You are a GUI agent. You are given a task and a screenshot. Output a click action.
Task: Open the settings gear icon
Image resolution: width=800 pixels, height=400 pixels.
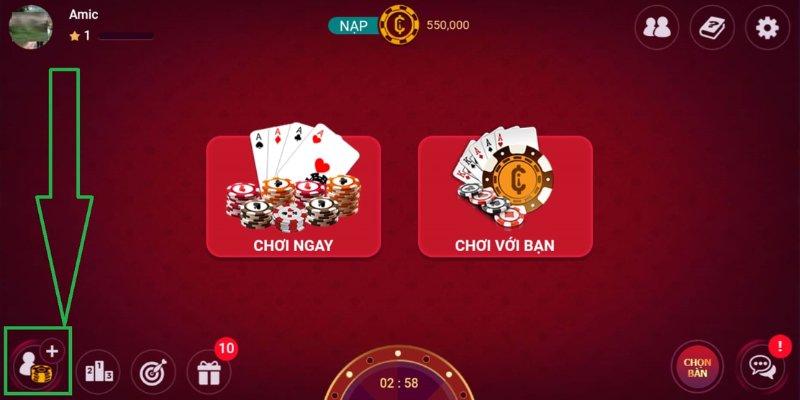coord(767,28)
